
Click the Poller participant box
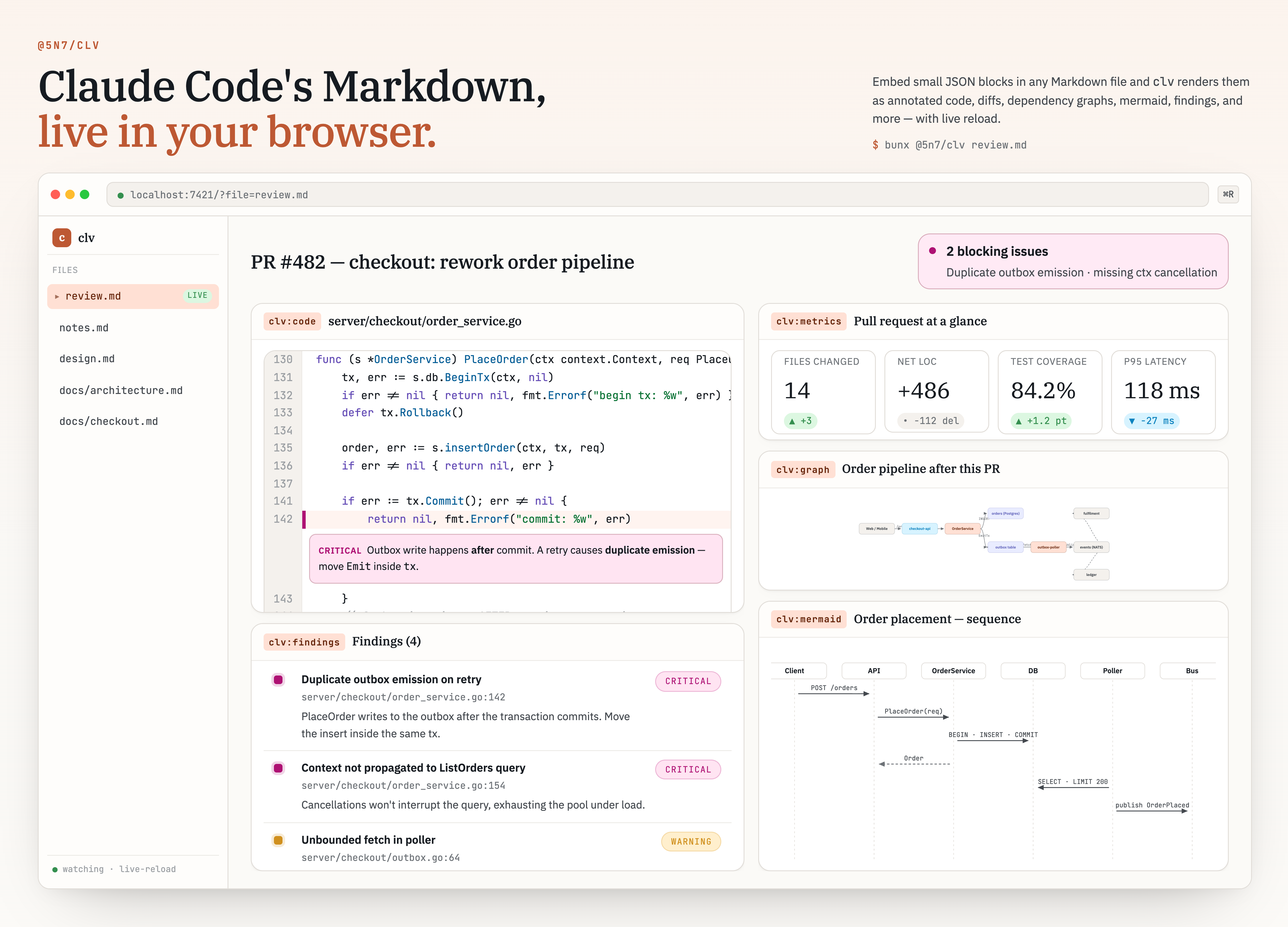1113,671
